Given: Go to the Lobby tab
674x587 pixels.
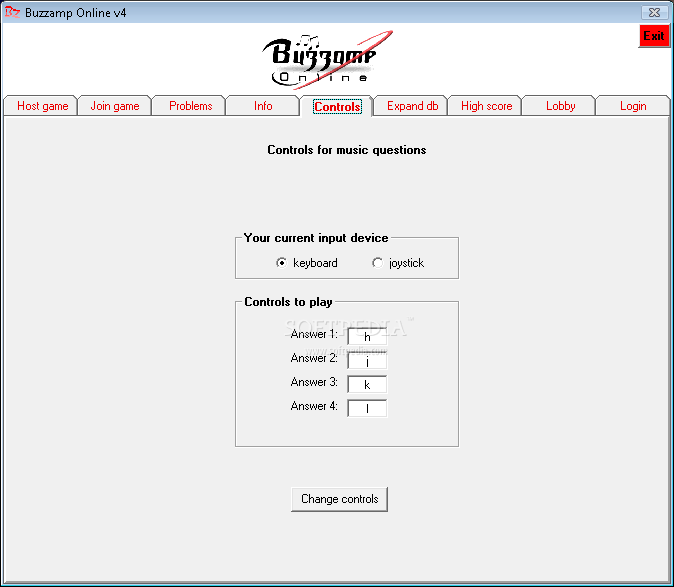Looking at the screenshot, I should [559, 106].
